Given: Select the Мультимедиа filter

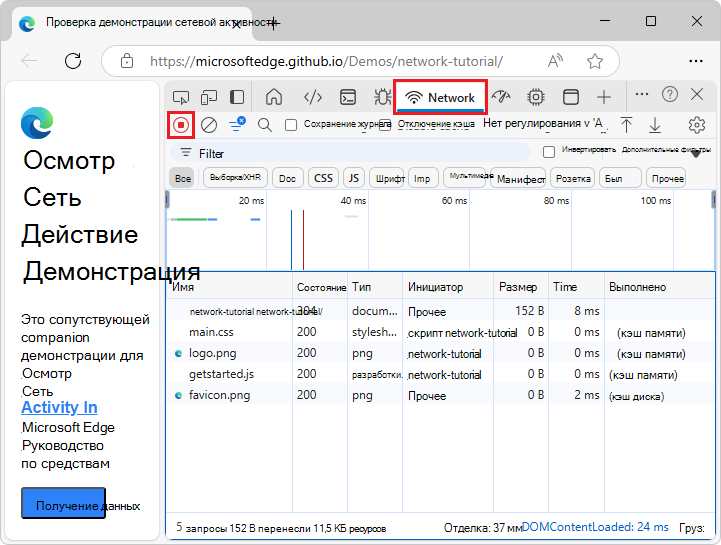Looking at the screenshot, I should tap(464, 177).
